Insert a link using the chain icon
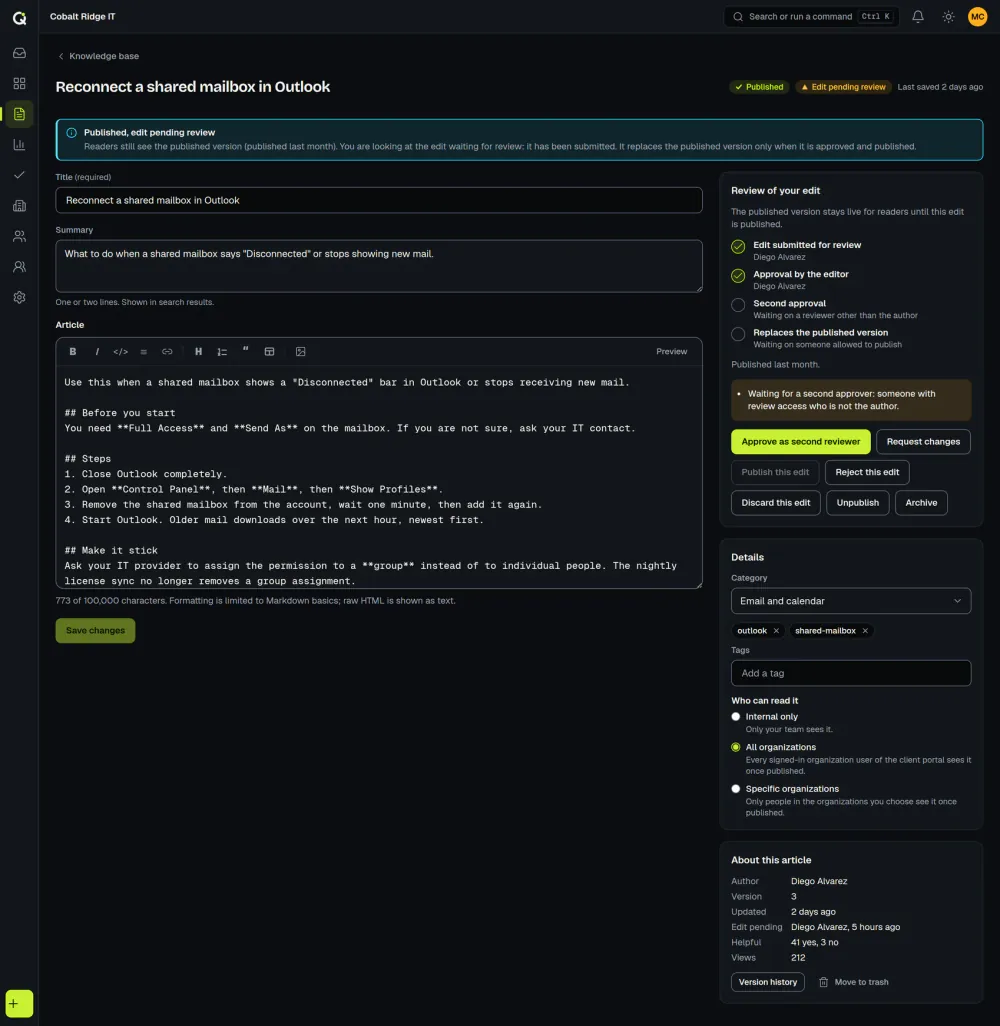This screenshot has height=1026, width=1000. (x=168, y=351)
